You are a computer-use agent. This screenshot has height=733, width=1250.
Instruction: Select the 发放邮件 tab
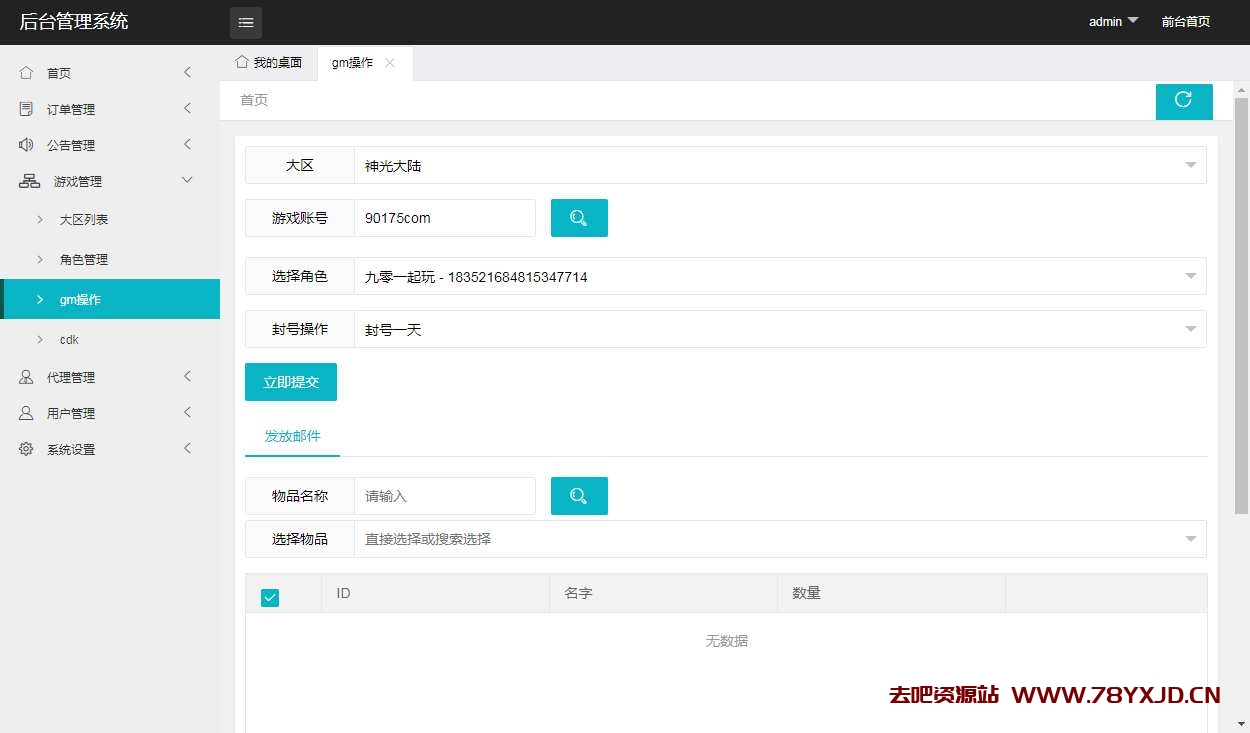[x=292, y=437]
